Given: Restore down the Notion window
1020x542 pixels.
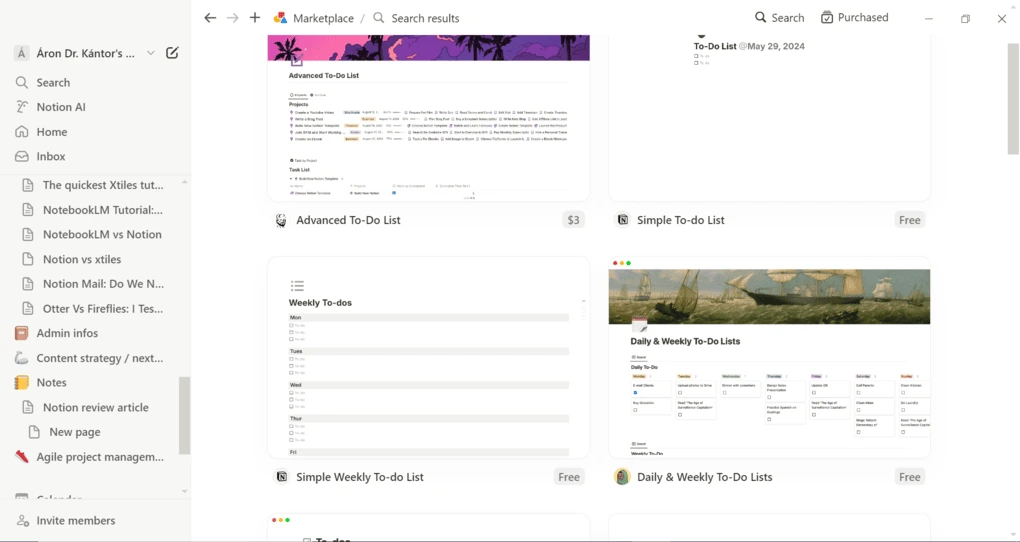Looking at the screenshot, I should (x=965, y=19).
